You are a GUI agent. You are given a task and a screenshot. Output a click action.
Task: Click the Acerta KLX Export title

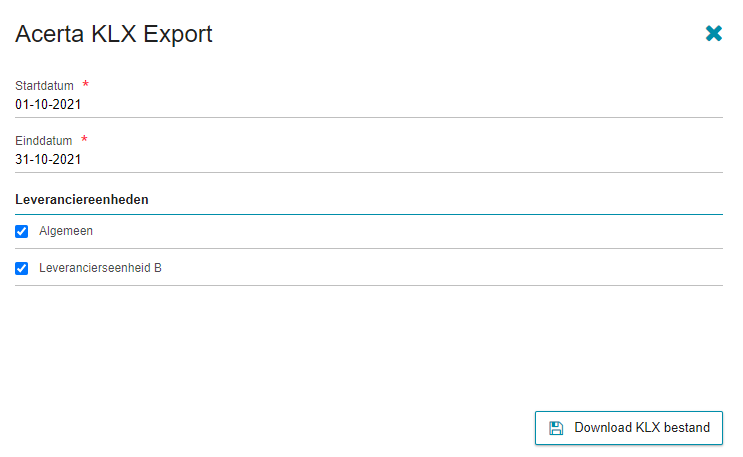pos(114,34)
